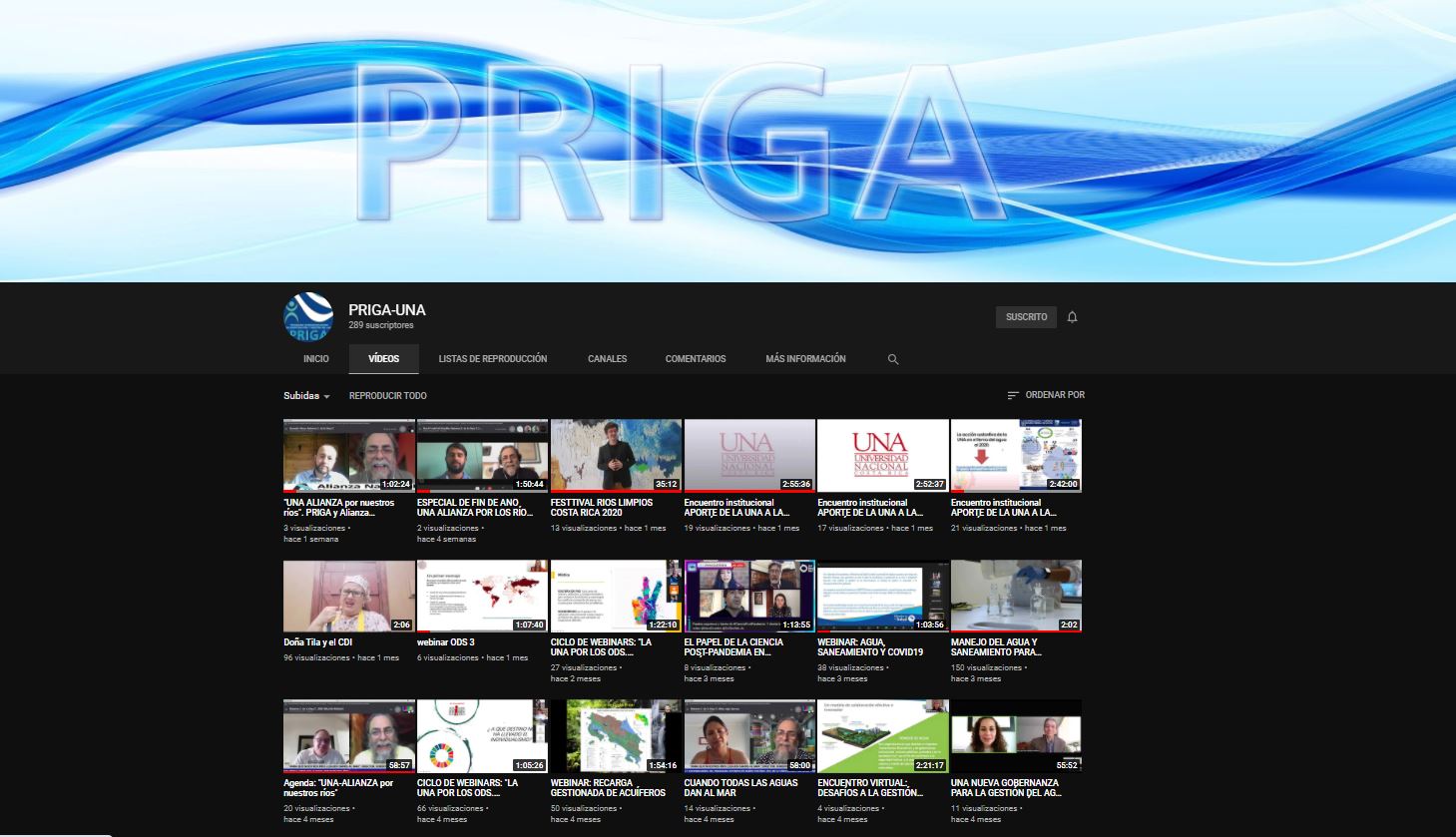Open the colorful hand thumbnail lasting 1:22:10
This screenshot has height=837, width=1456.
click(x=617, y=596)
